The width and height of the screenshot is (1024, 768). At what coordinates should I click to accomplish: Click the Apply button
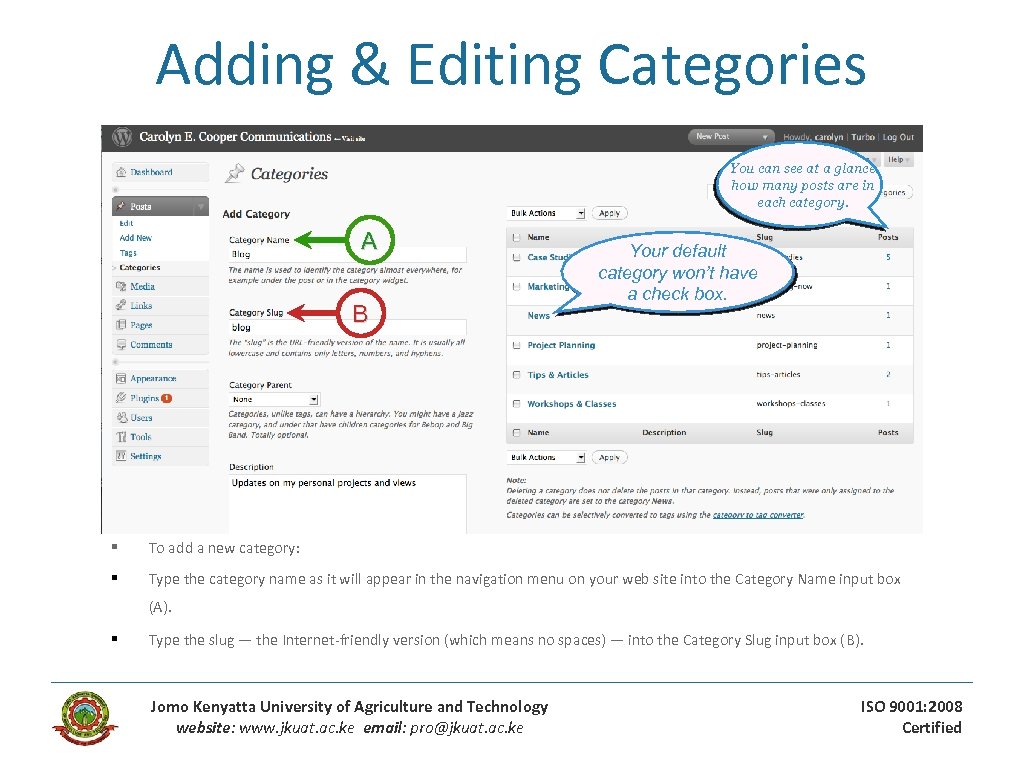[609, 212]
